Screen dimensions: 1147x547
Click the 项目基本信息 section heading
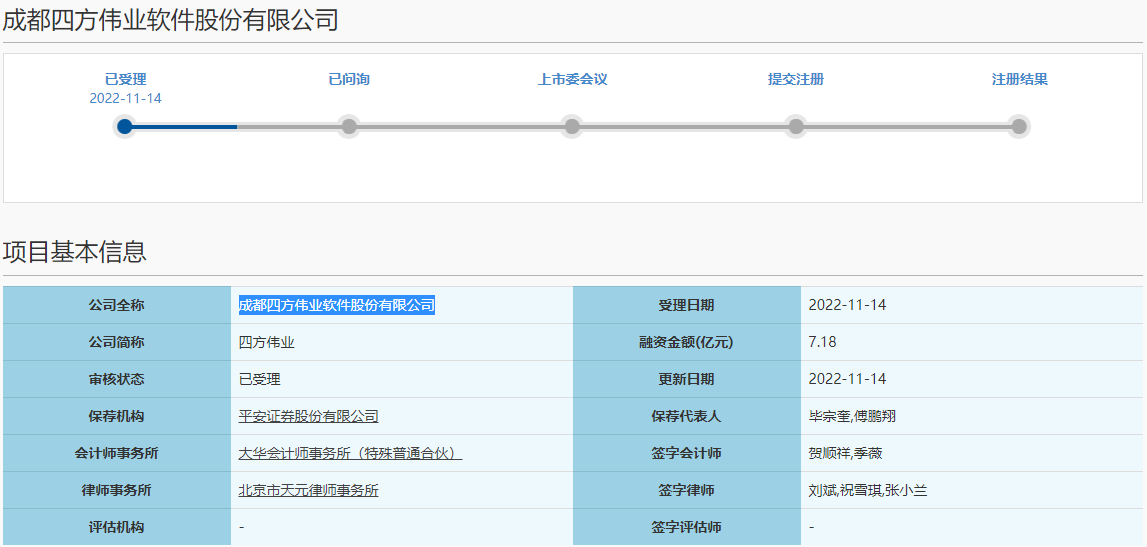(75, 251)
